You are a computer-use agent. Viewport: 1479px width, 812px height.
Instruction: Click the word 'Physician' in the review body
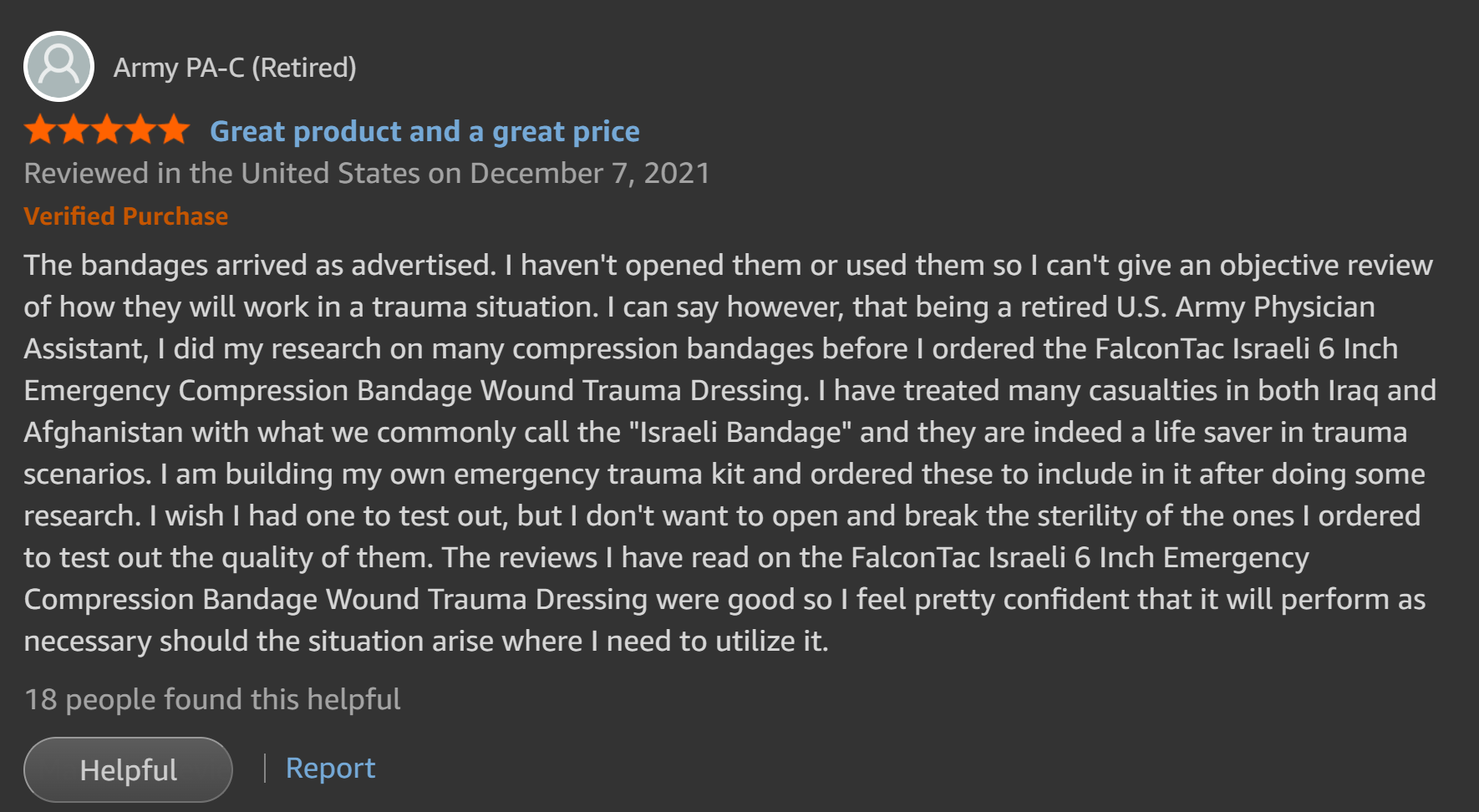click(x=1314, y=307)
